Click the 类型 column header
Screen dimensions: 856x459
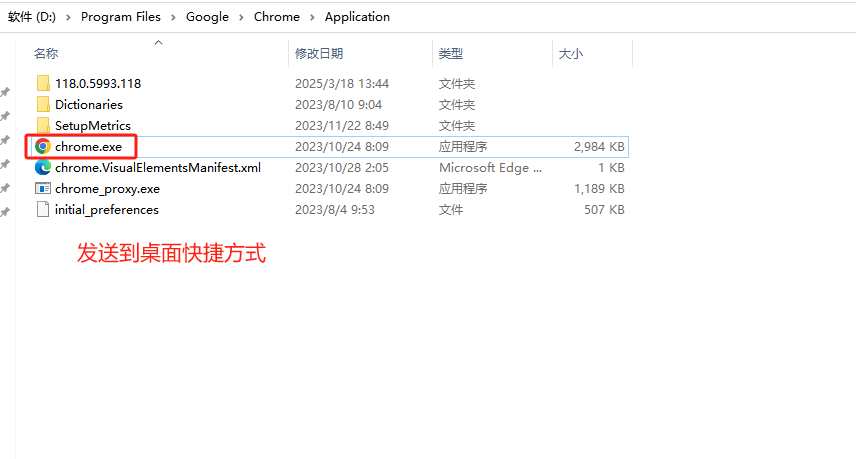[451, 53]
